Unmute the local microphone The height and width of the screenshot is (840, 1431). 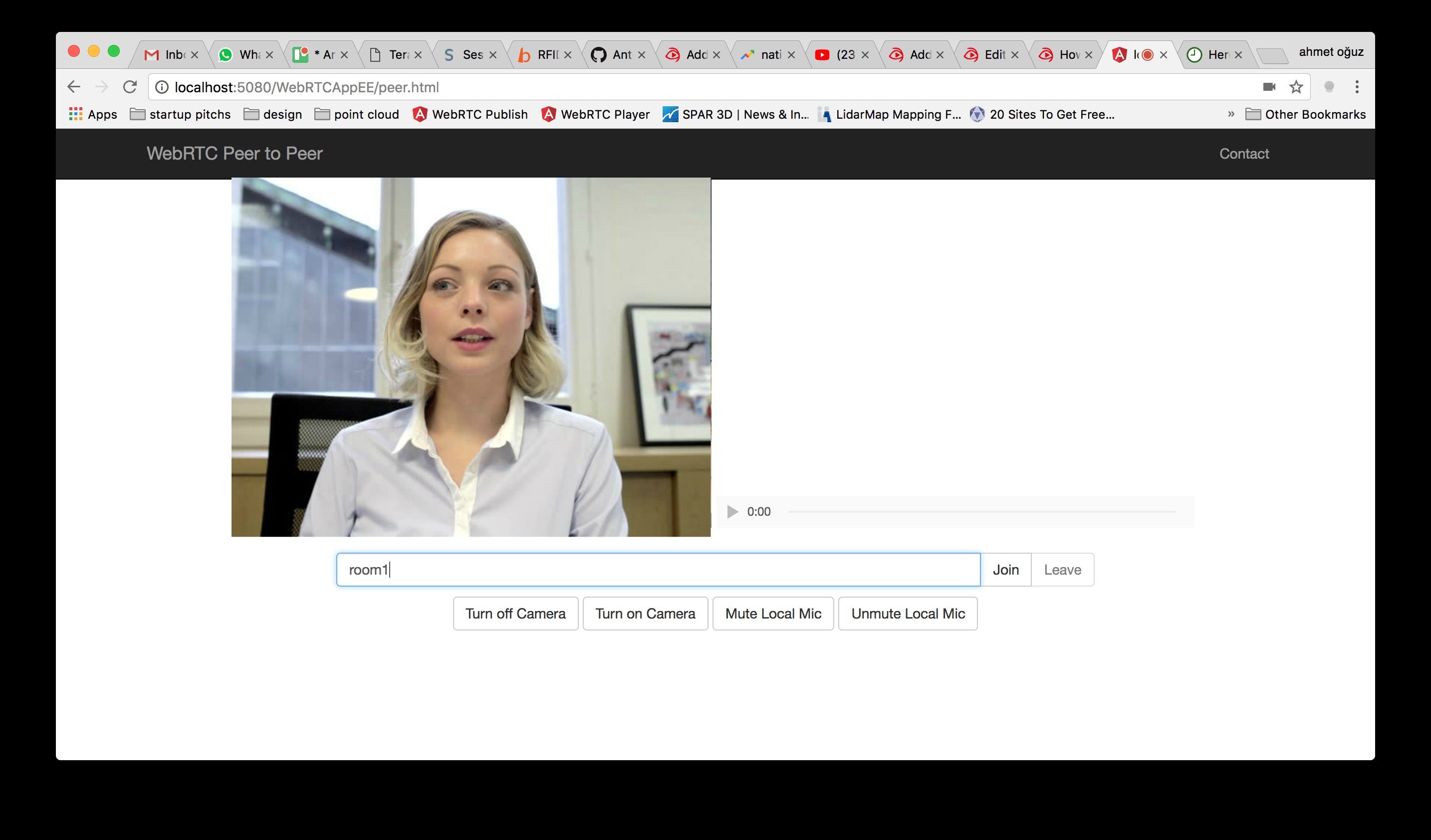coord(908,614)
